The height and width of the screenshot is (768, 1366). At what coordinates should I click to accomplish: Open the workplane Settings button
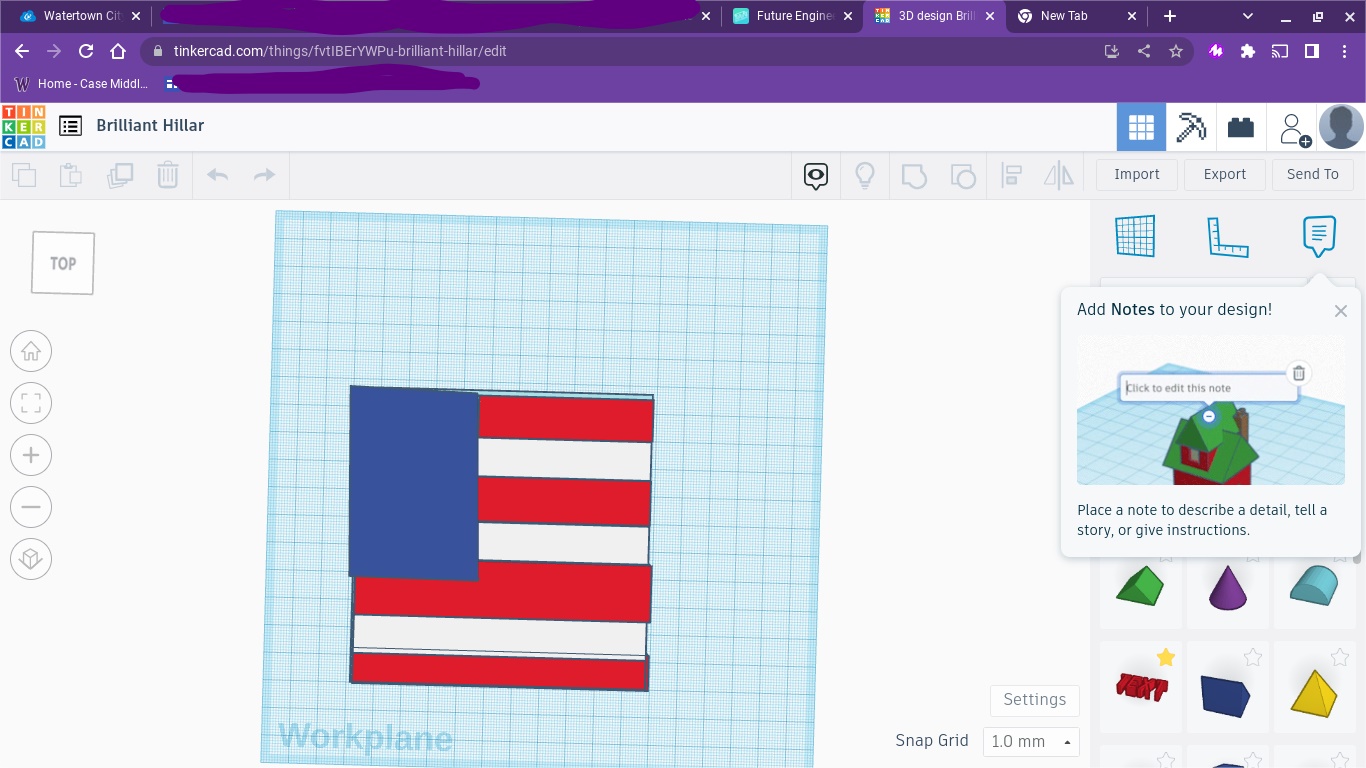[x=1035, y=700]
